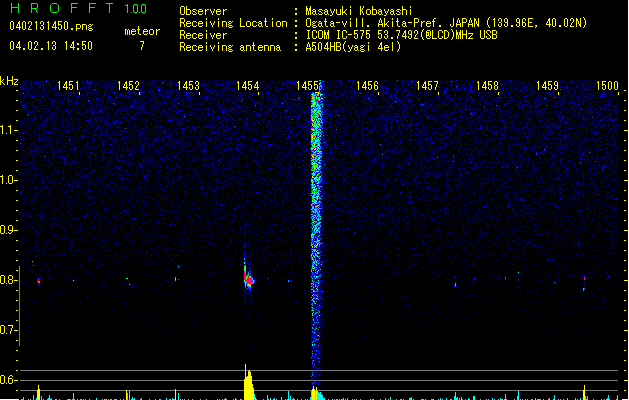Screen dimensions: 629x400
Task: Click time axis marker 1457
Action: coord(427,86)
